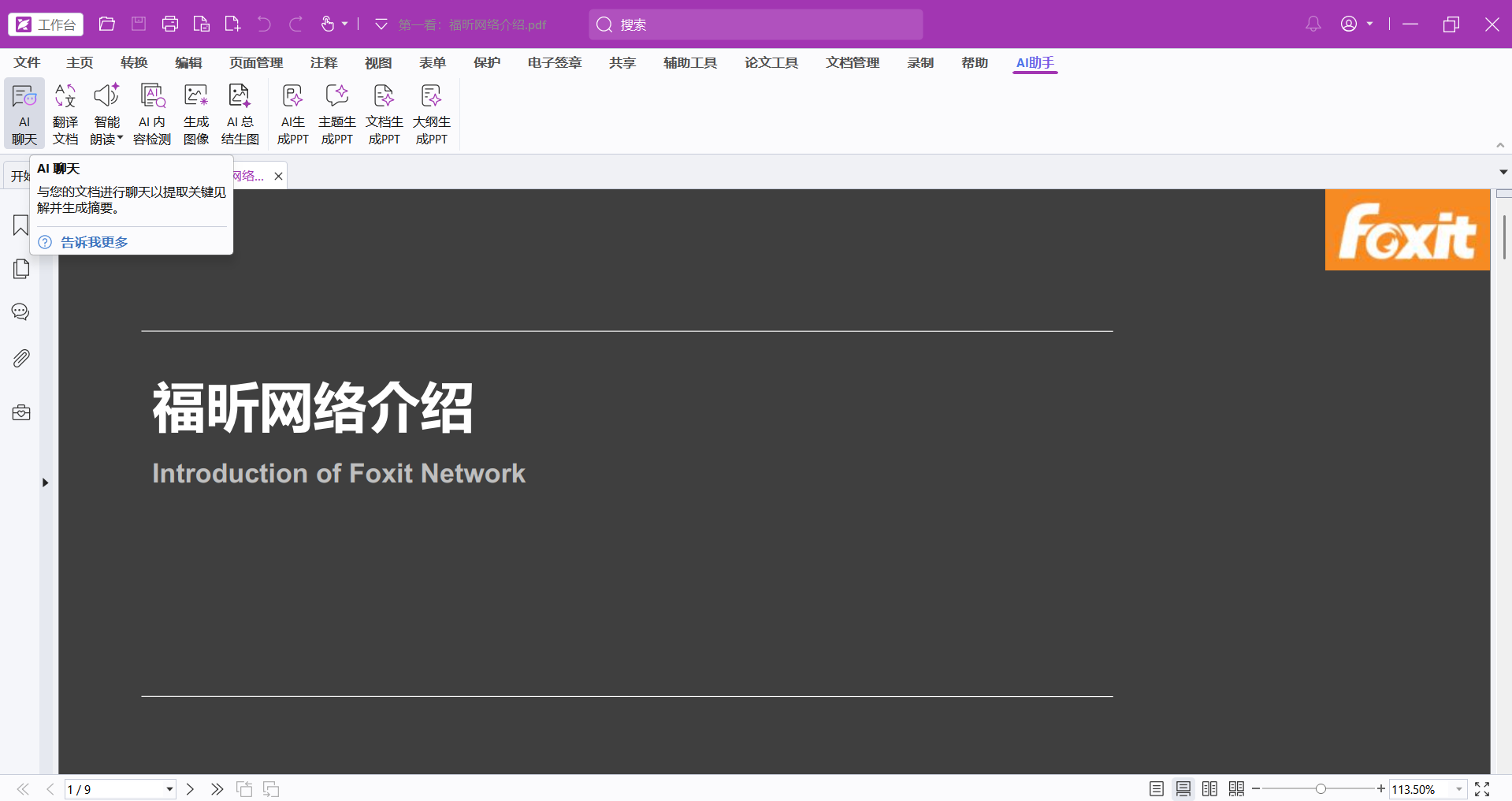
Task: Select the hand tool icon
Action: 328,24
